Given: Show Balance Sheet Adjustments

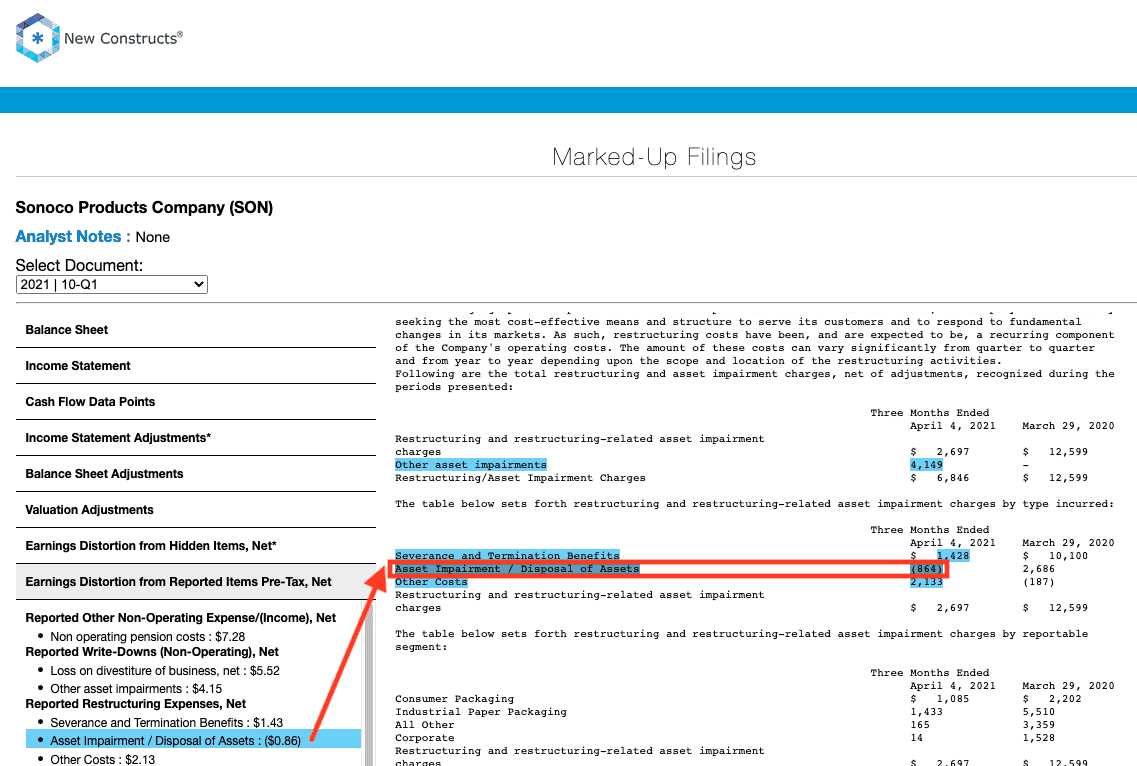Looking at the screenshot, I should [196, 474].
